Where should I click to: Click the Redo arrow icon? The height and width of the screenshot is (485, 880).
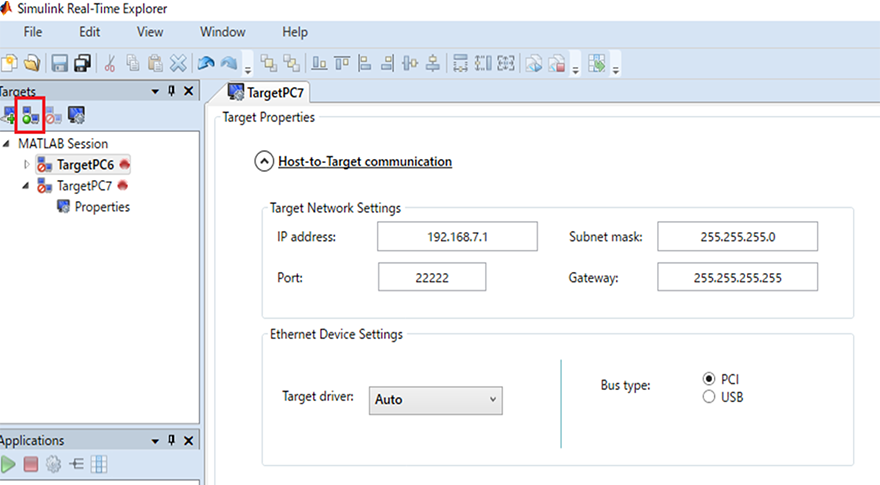(x=229, y=63)
